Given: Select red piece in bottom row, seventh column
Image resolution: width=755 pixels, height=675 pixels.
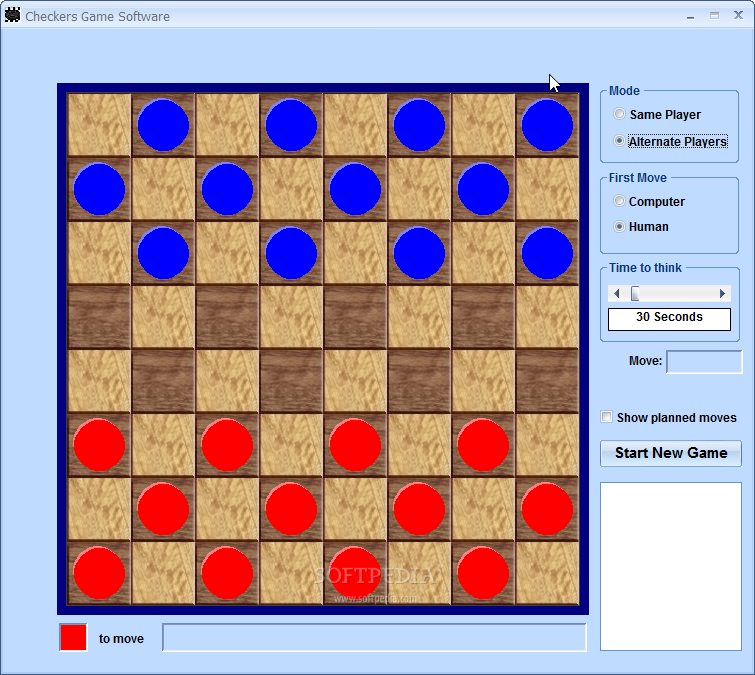Looking at the screenshot, I should [483, 573].
